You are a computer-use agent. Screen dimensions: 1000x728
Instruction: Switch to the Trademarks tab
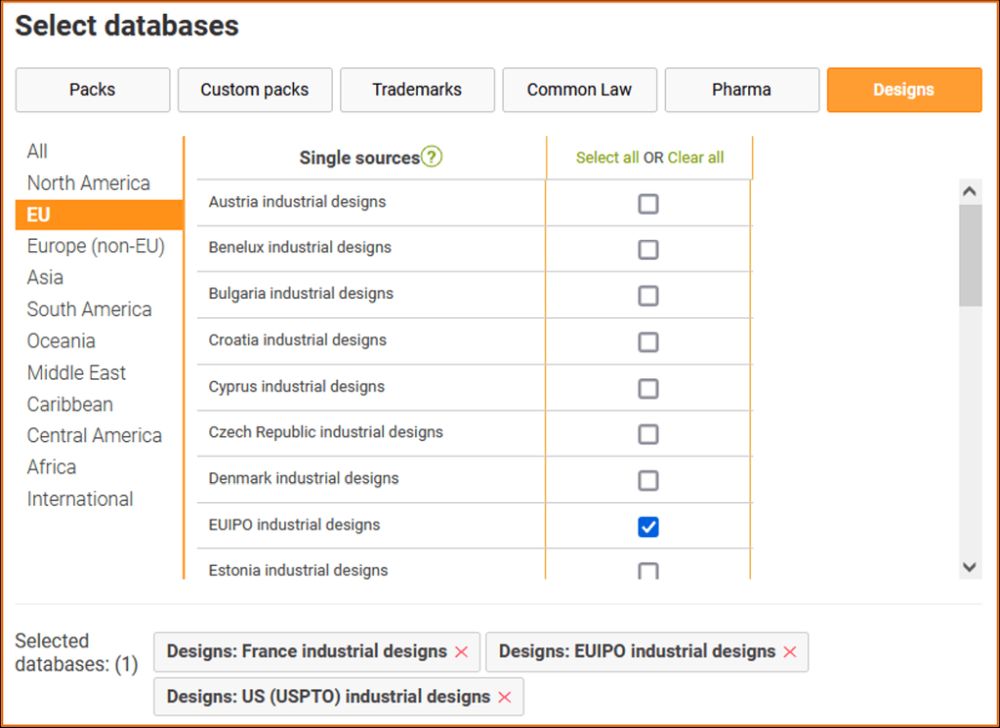click(417, 90)
